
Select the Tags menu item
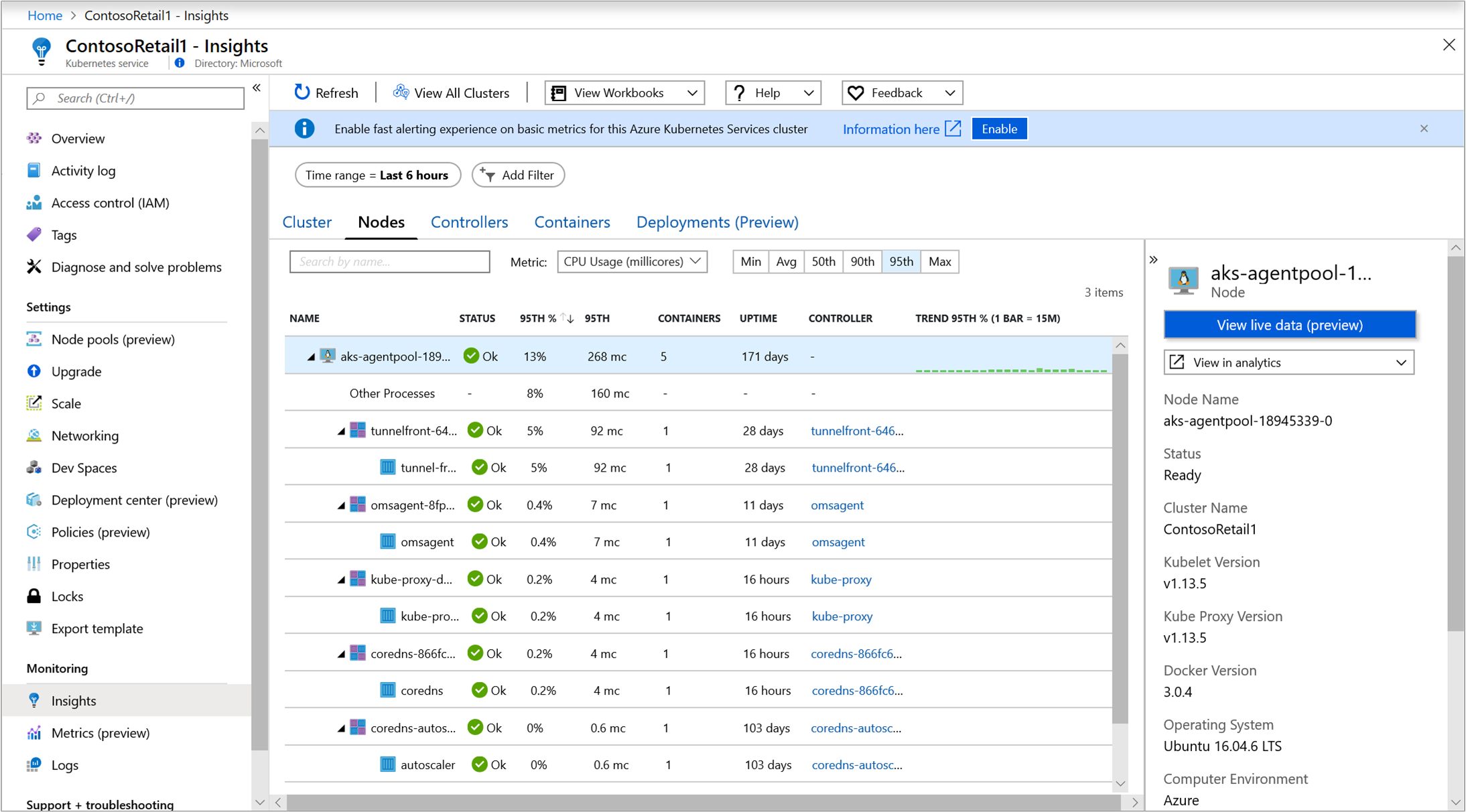click(64, 234)
